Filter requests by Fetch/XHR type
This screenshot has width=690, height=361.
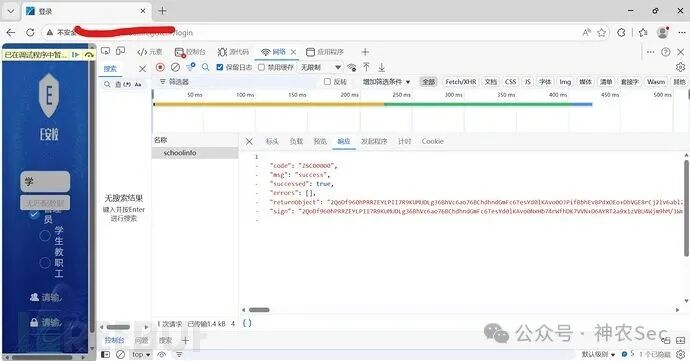pos(461,81)
